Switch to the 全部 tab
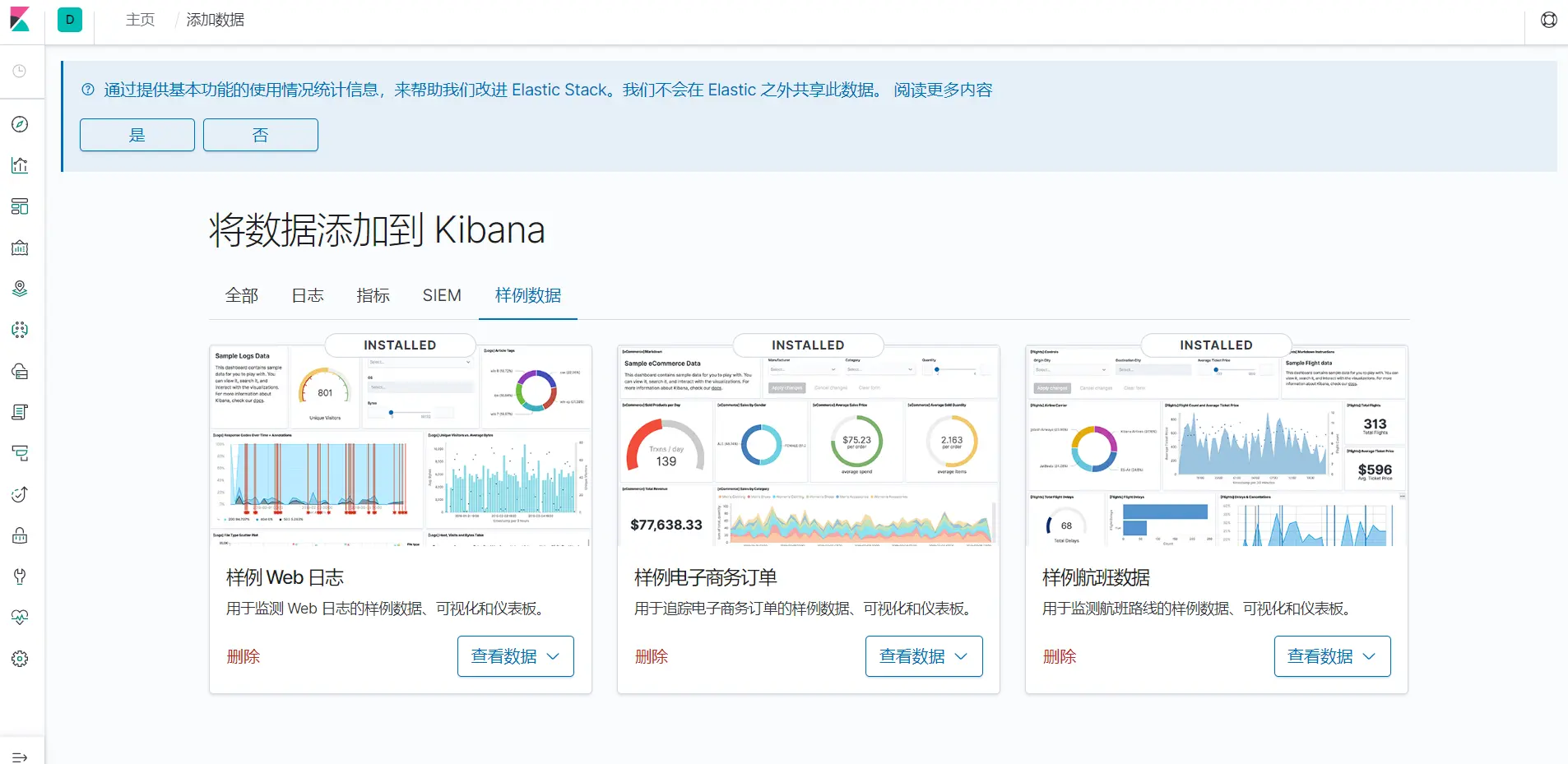The width and height of the screenshot is (1568, 764). pos(242,295)
